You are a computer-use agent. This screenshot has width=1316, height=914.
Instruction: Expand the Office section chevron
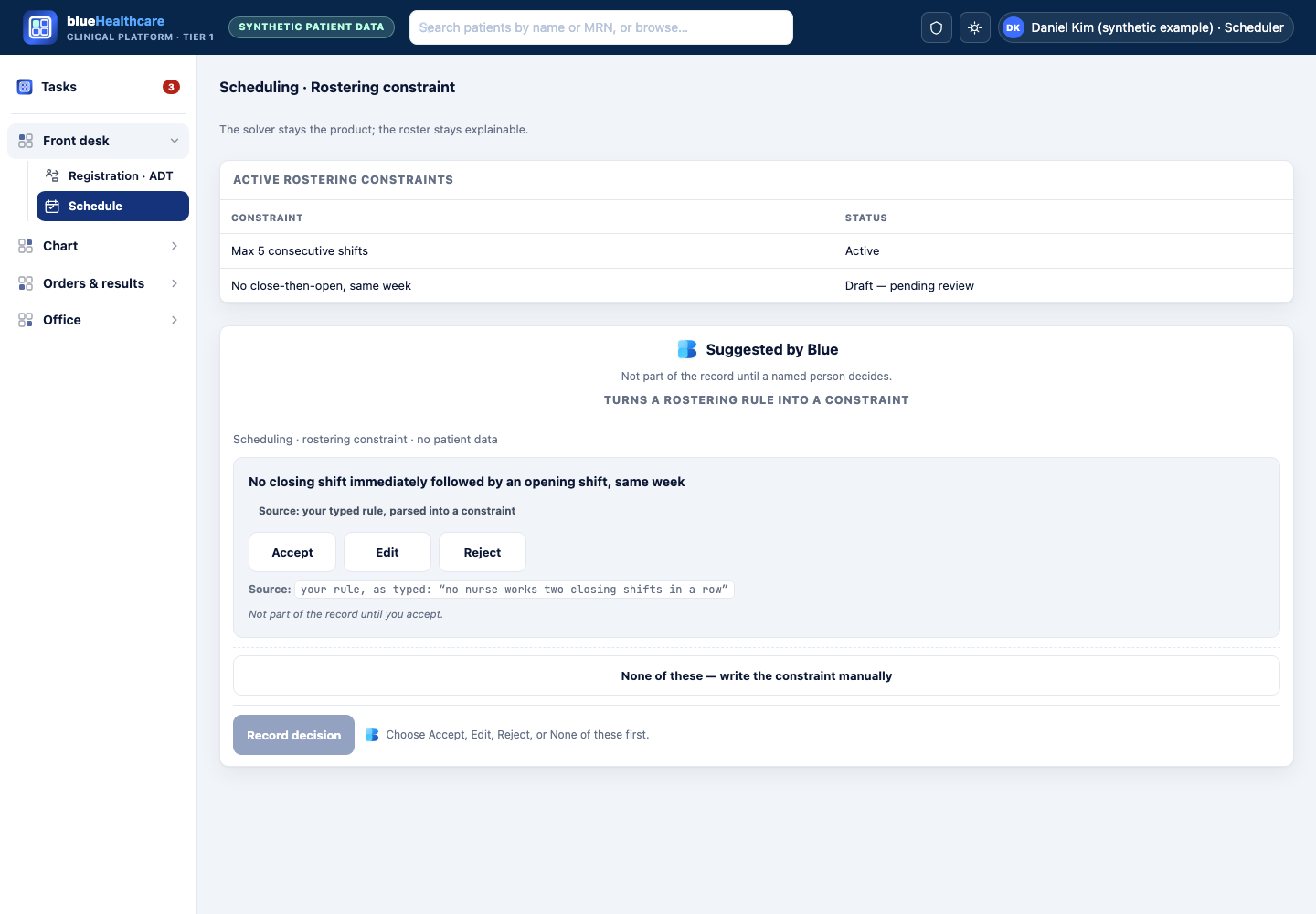(x=175, y=320)
